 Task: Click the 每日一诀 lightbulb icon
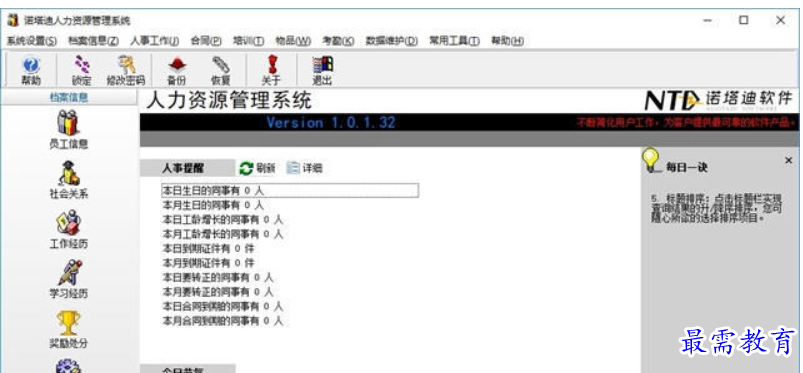[651, 160]
